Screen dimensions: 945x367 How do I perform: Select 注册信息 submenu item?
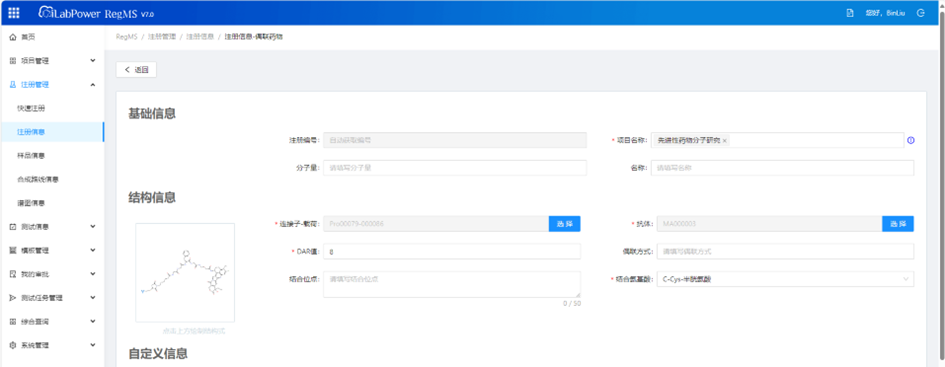(x=52, y=132)
